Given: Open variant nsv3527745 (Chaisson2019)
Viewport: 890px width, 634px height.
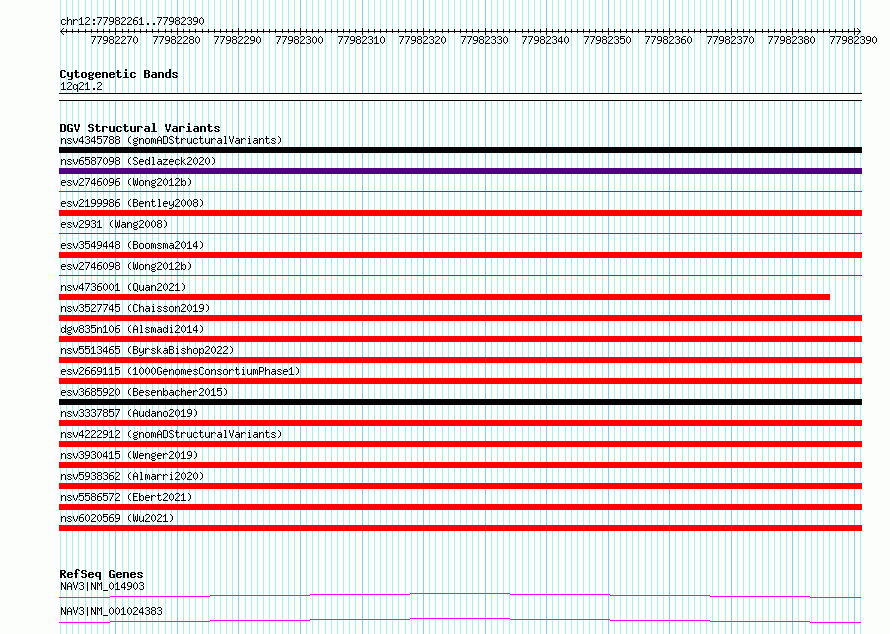Looking at the screenshot, I should pyautogui.click(x=135, y=308).
